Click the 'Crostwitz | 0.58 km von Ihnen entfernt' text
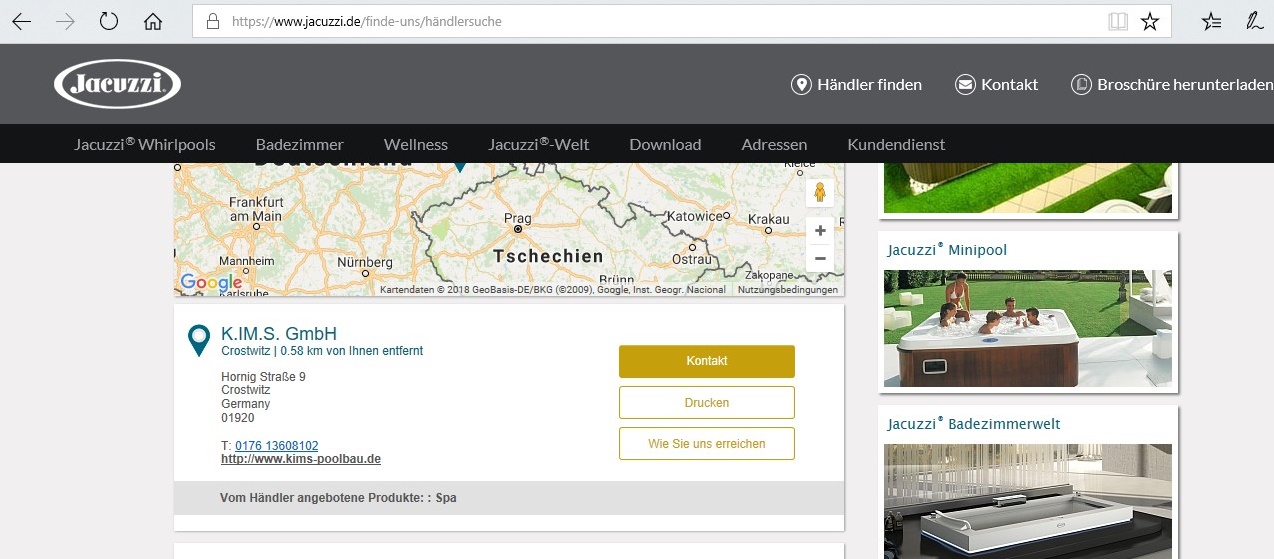The height and width of the screenshot is (559, 1274). point(322,351)
